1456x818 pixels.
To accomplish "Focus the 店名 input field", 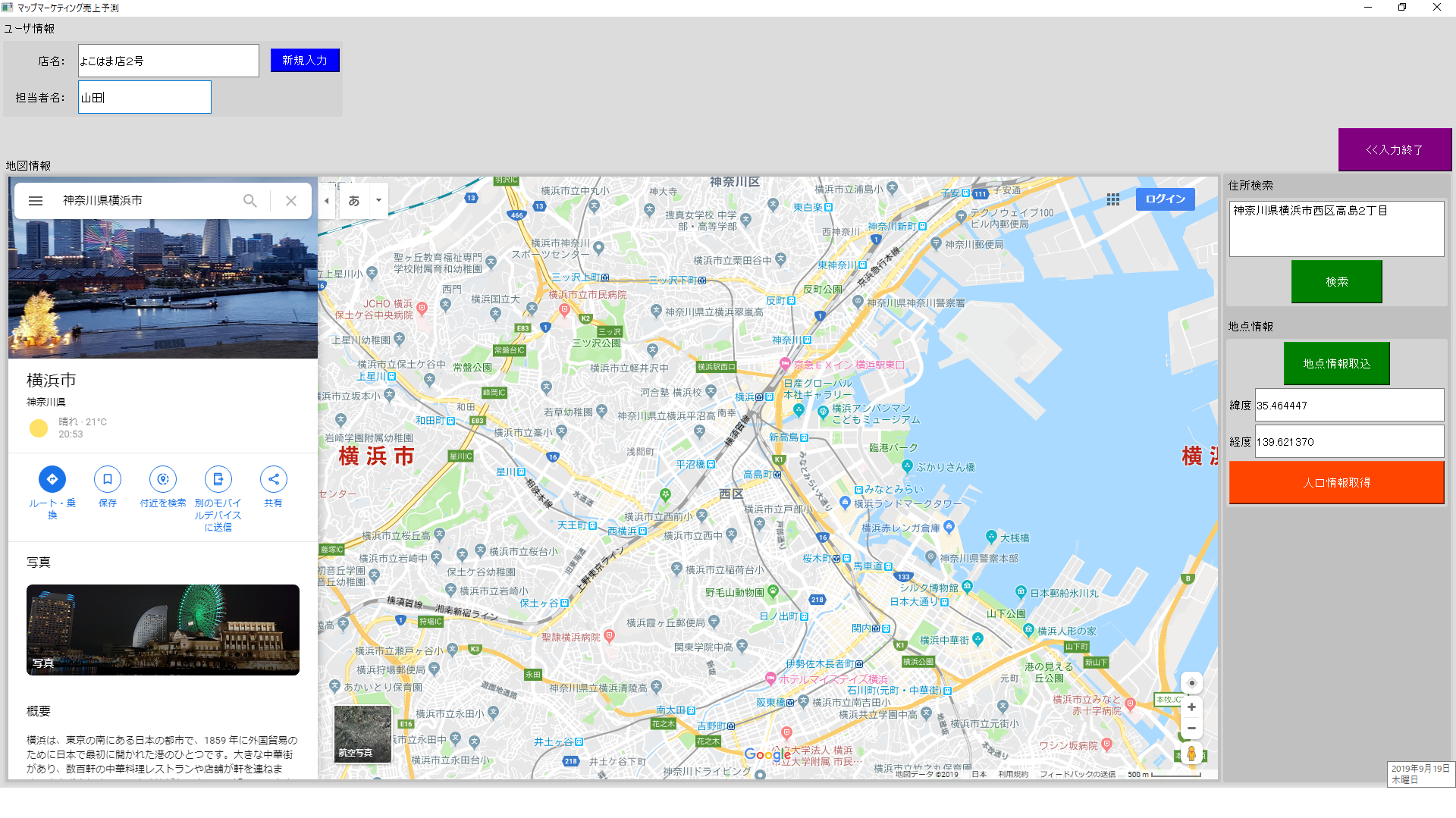I will click(168, 61).
